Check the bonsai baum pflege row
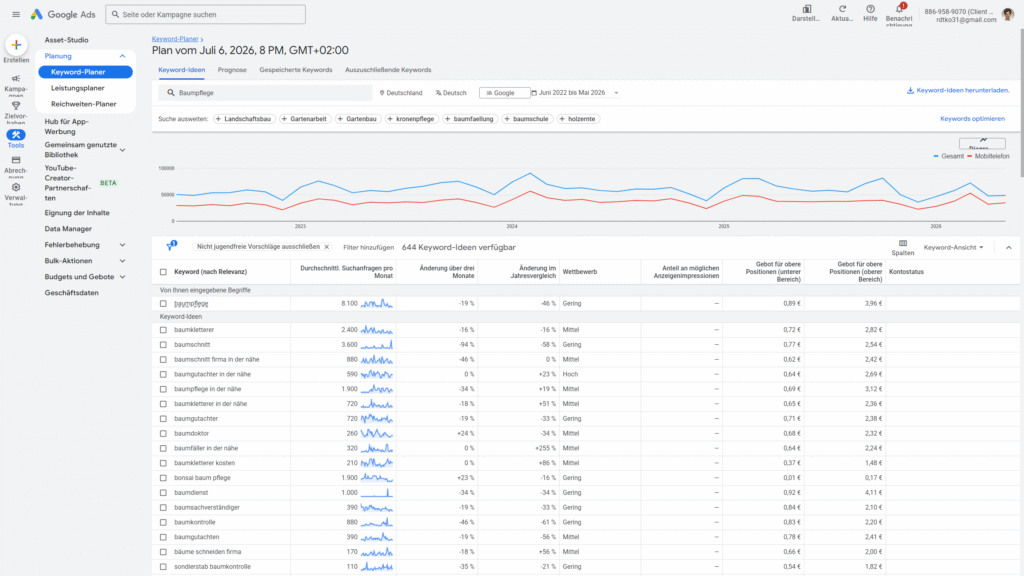 point(163,478)
